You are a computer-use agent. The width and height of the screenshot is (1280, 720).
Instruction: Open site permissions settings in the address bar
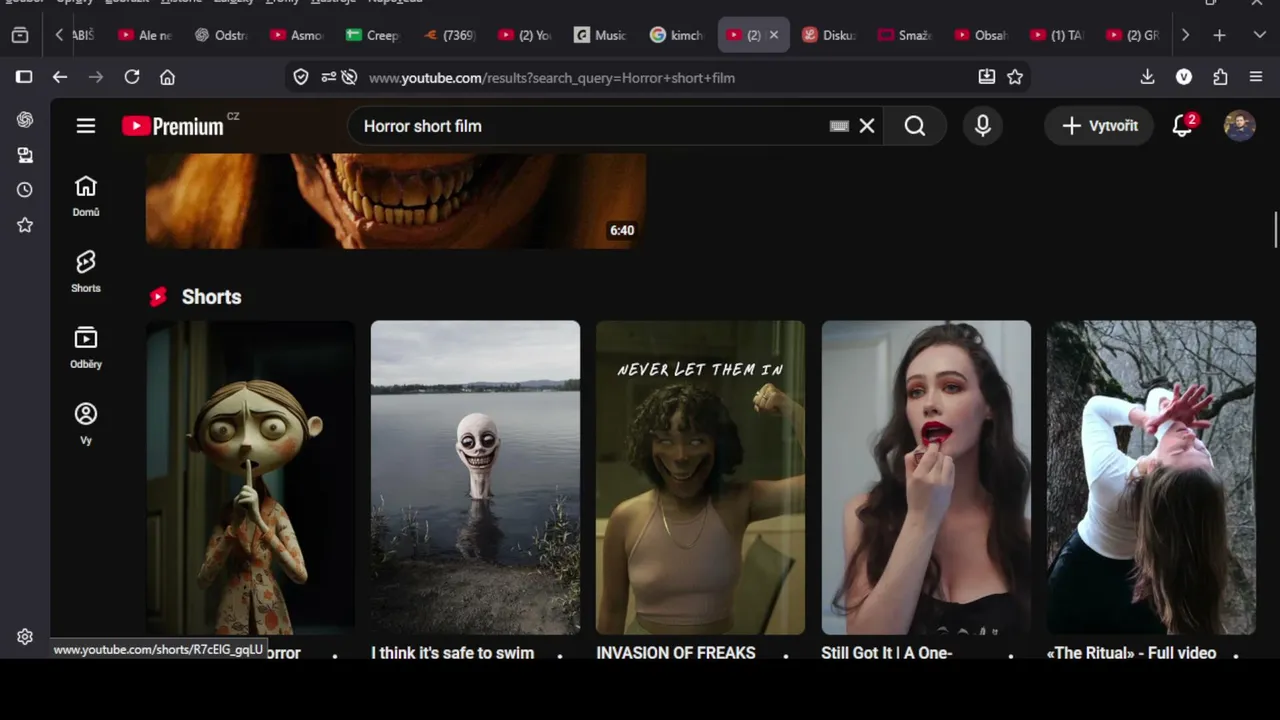click(x=328, y=77)
